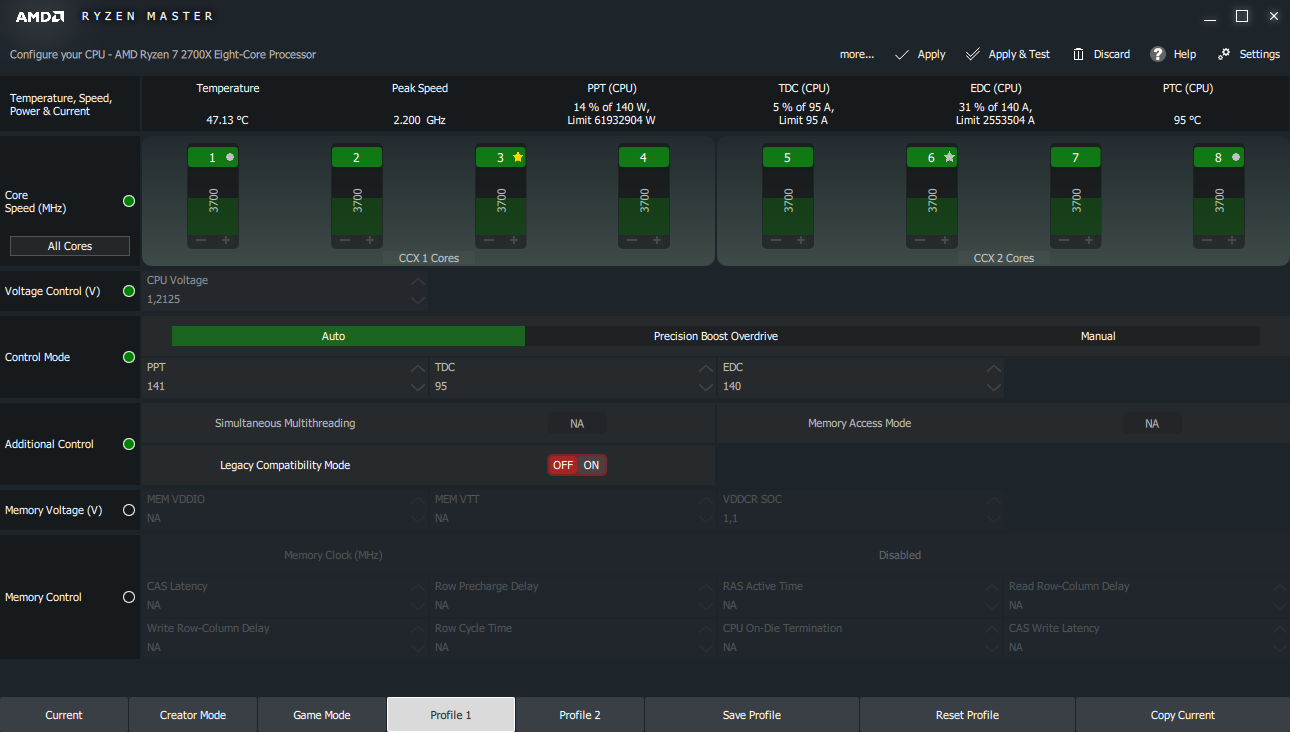Click the core 8 speed bar showing 3700
This screenshot has width=1290, height=732.
[x=1219, y=200]
